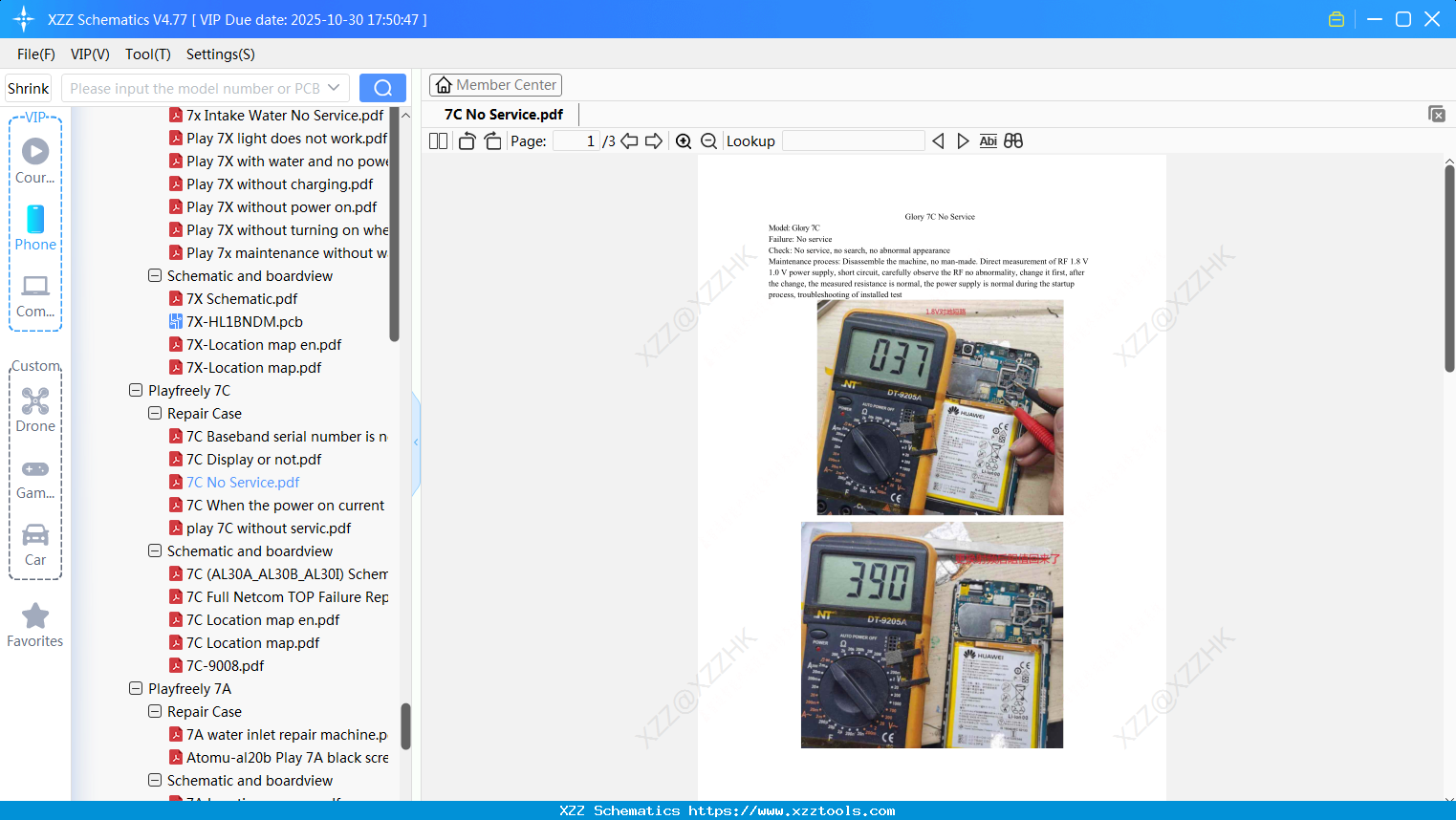Open the model number dropdown arrow
The height and width of the screenshot is (820, 1456).
point(334,88)
